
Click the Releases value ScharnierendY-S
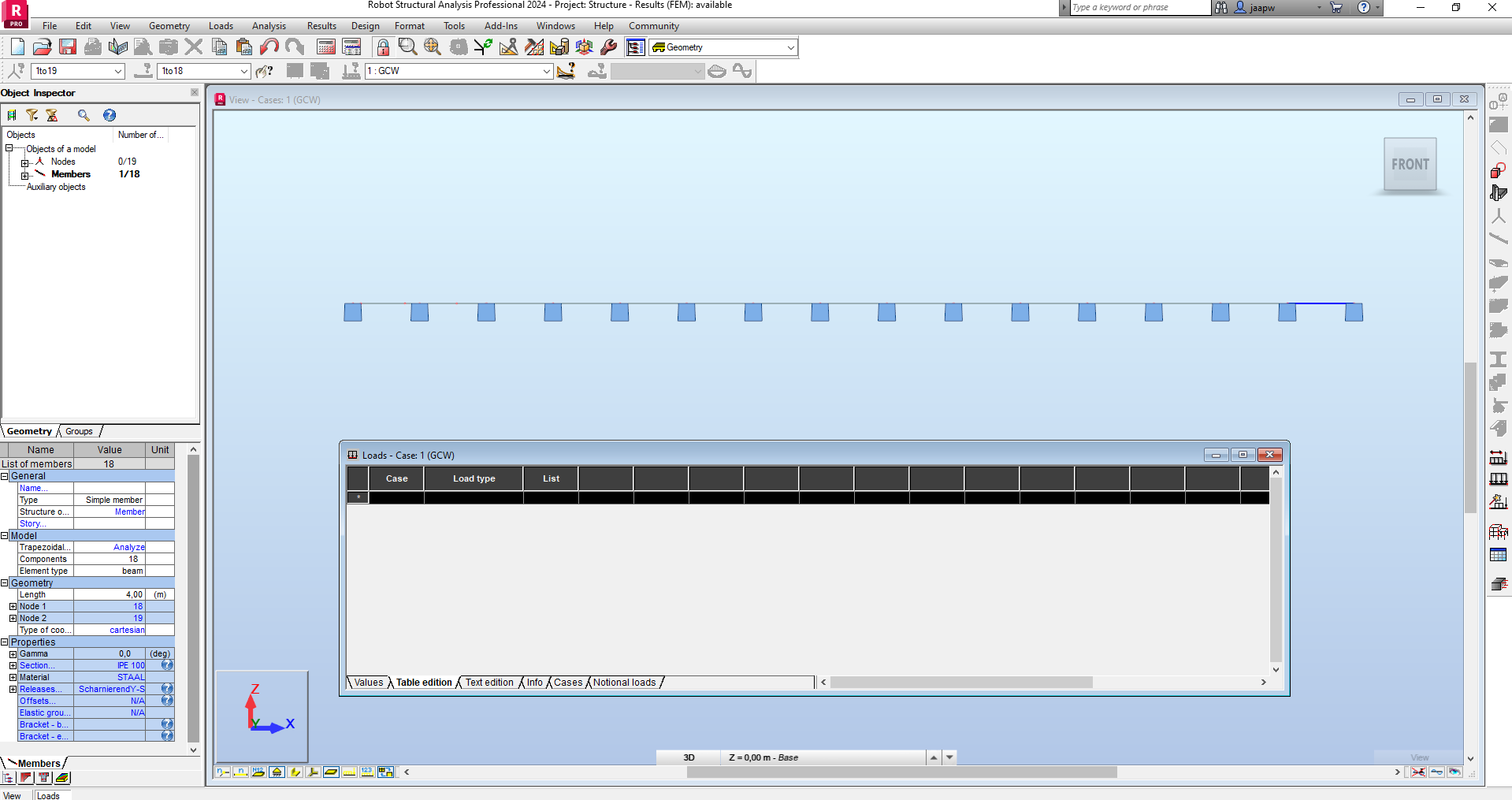[x=111, y=689]
